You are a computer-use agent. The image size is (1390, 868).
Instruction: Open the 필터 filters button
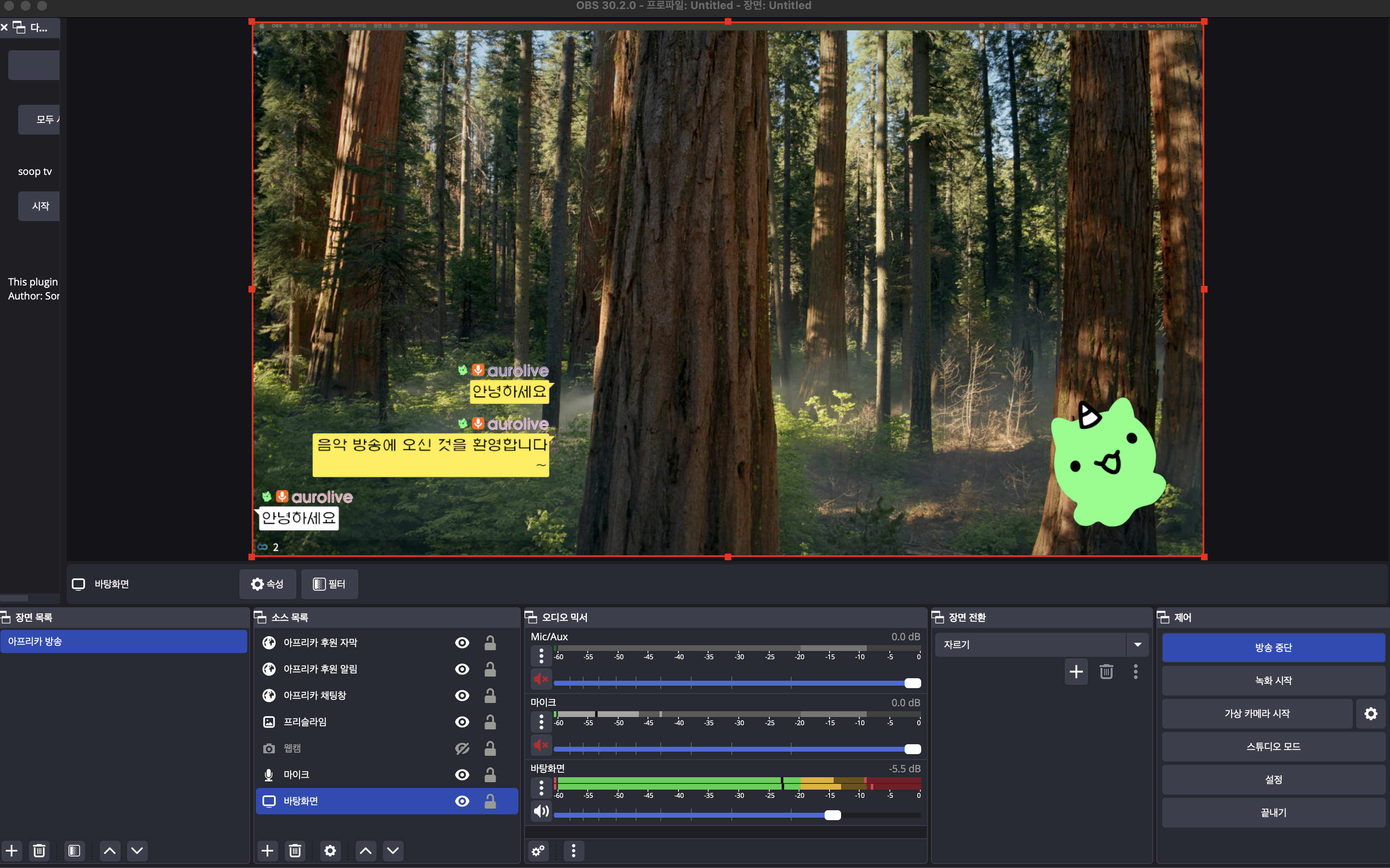330,585
